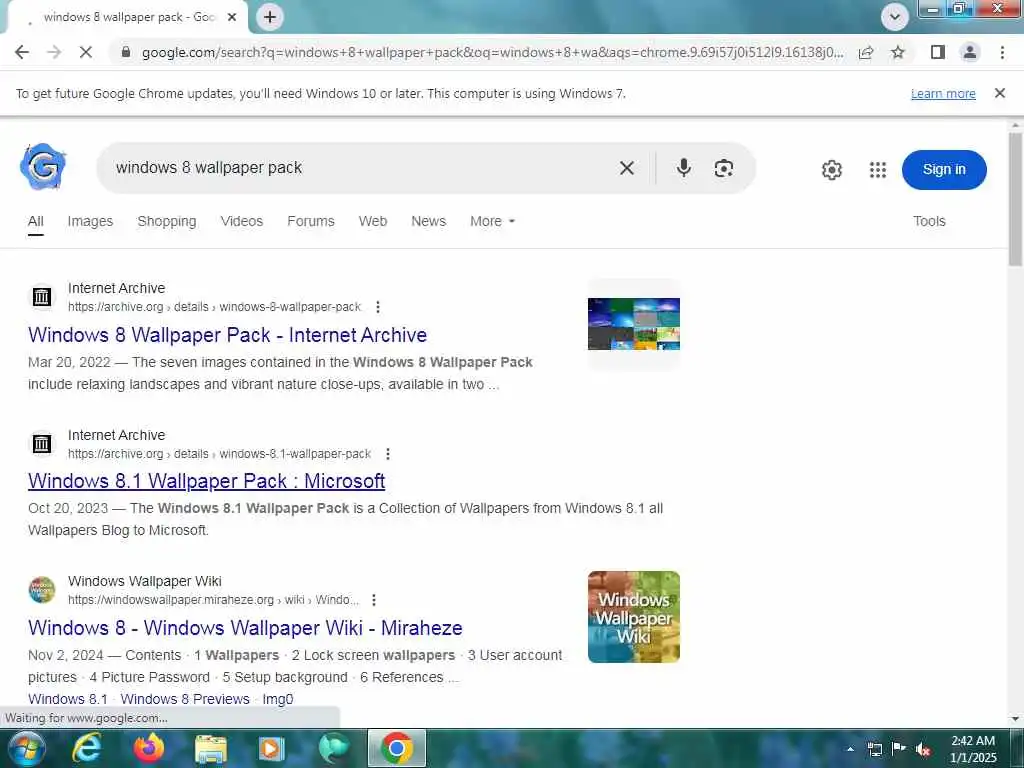Open the 'Learn more' link

click(943, 94)
